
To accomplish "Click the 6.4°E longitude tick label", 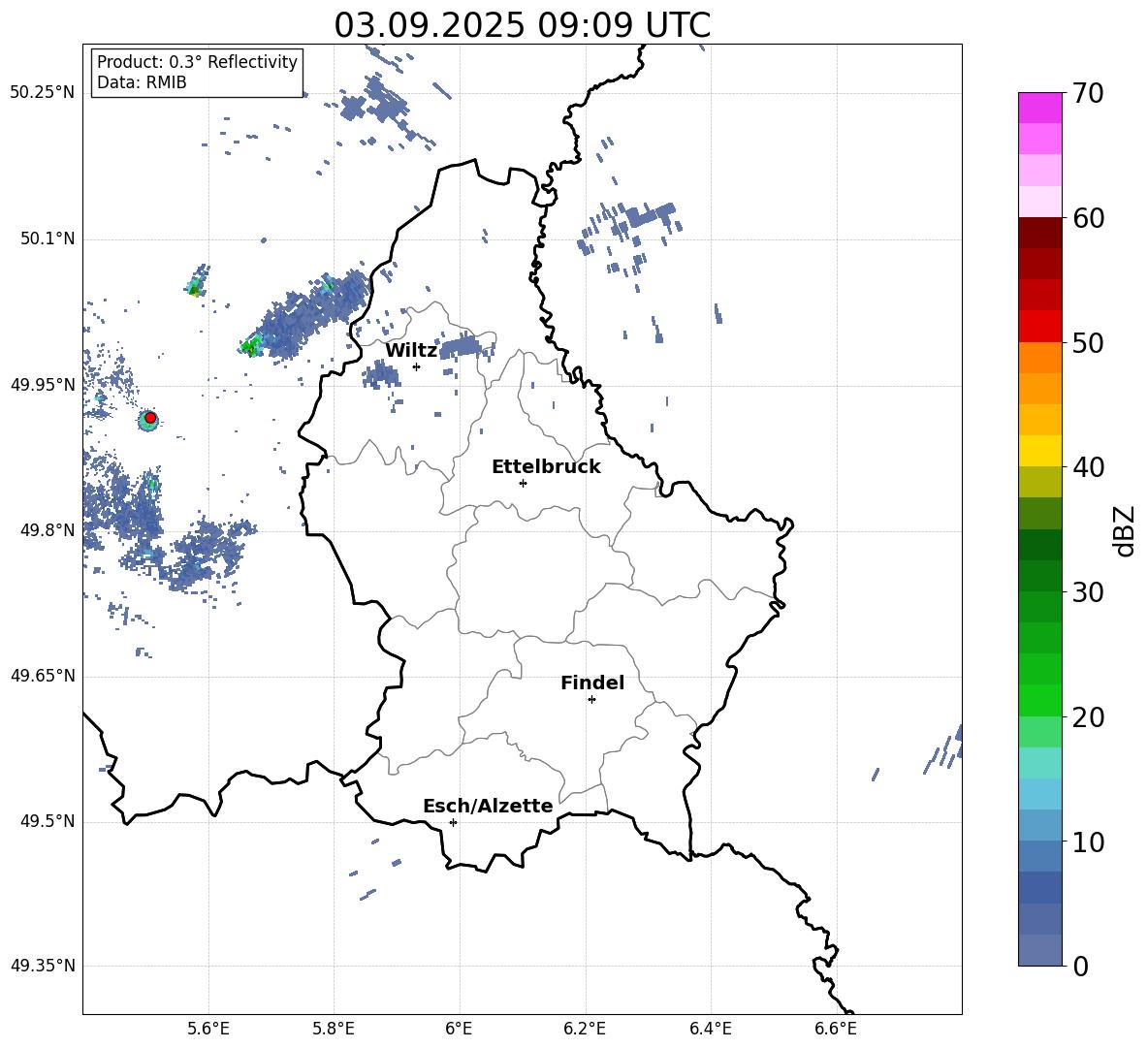I will point(711,1029).
